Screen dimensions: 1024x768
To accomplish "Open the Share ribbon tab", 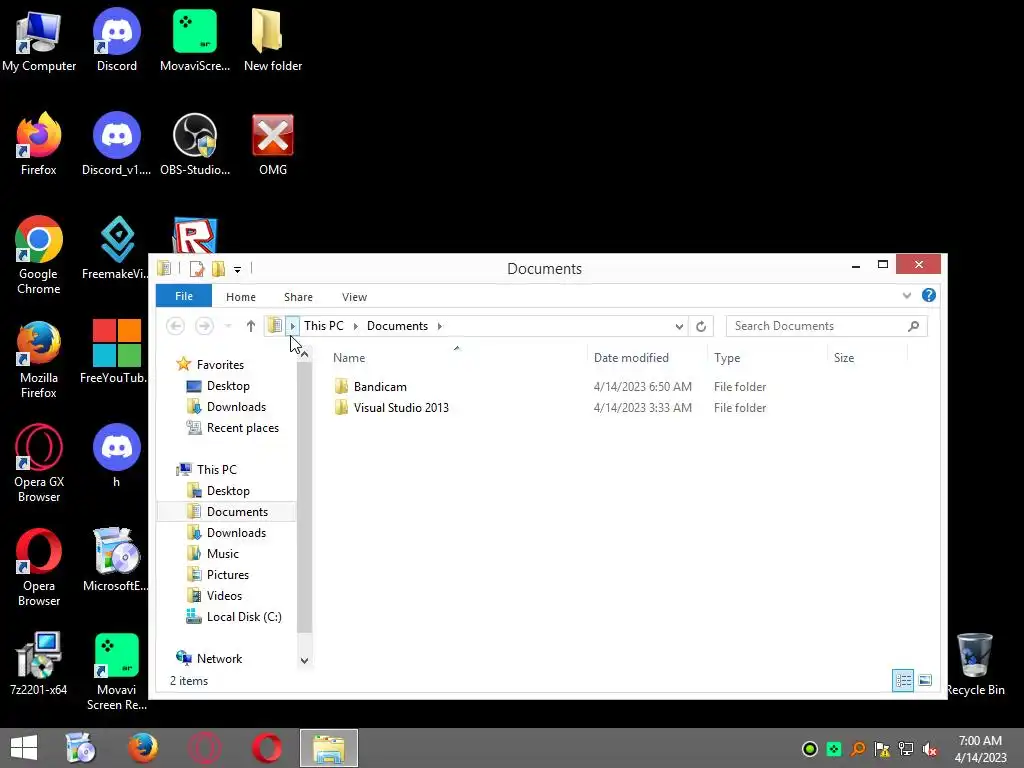I will [298, 296].
